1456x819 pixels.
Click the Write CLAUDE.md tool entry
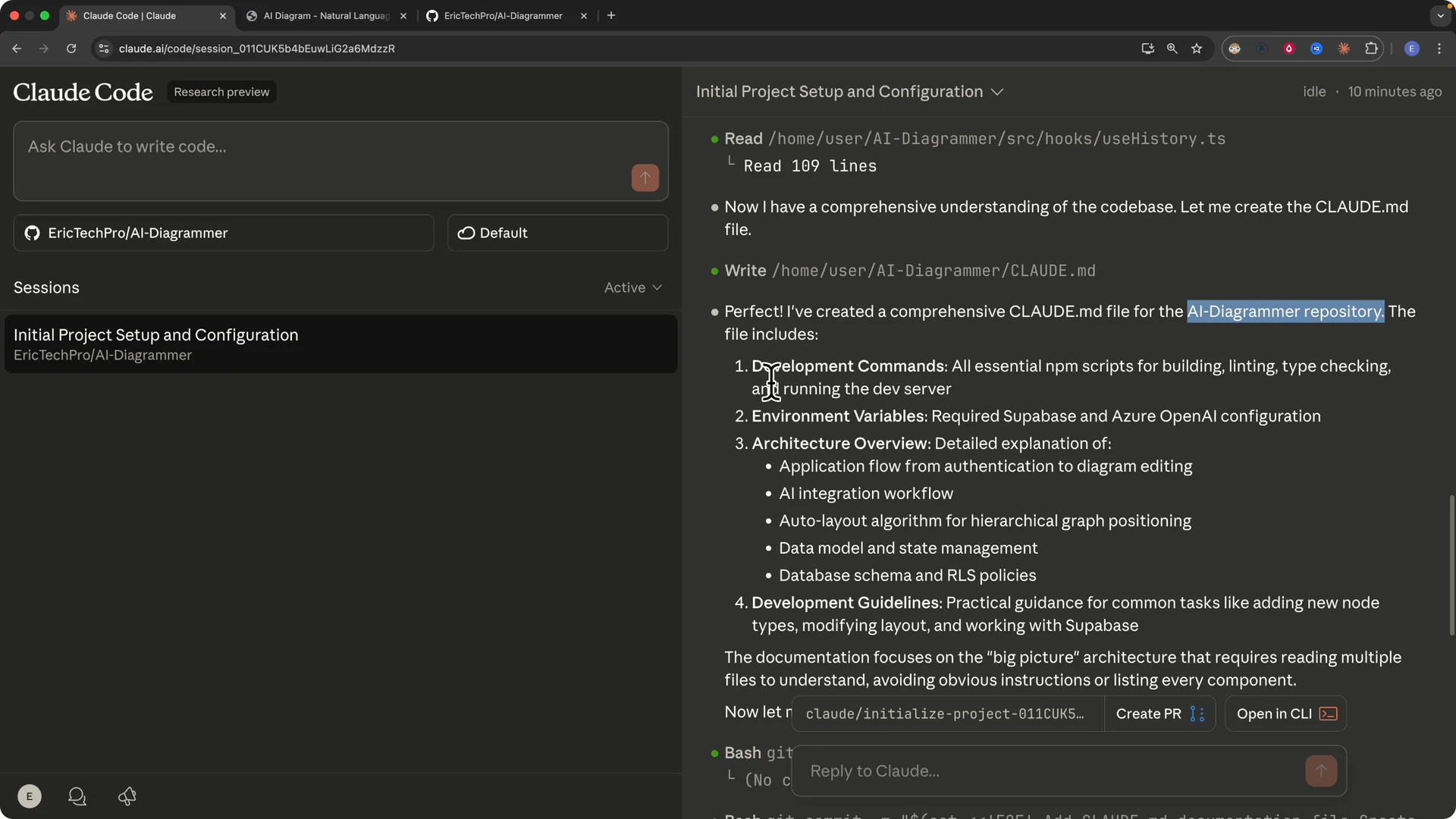coord(909,271)
